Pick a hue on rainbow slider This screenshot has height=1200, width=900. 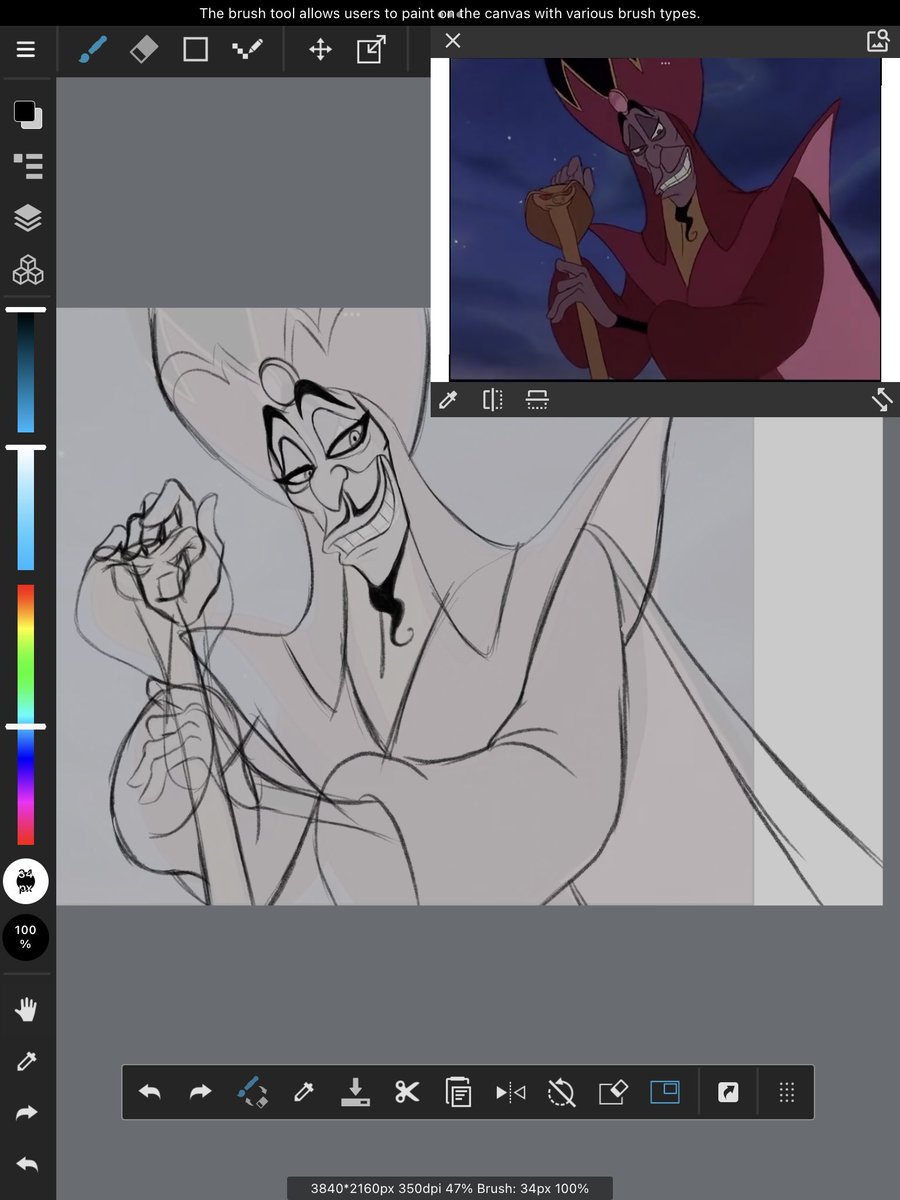[26, 714]
